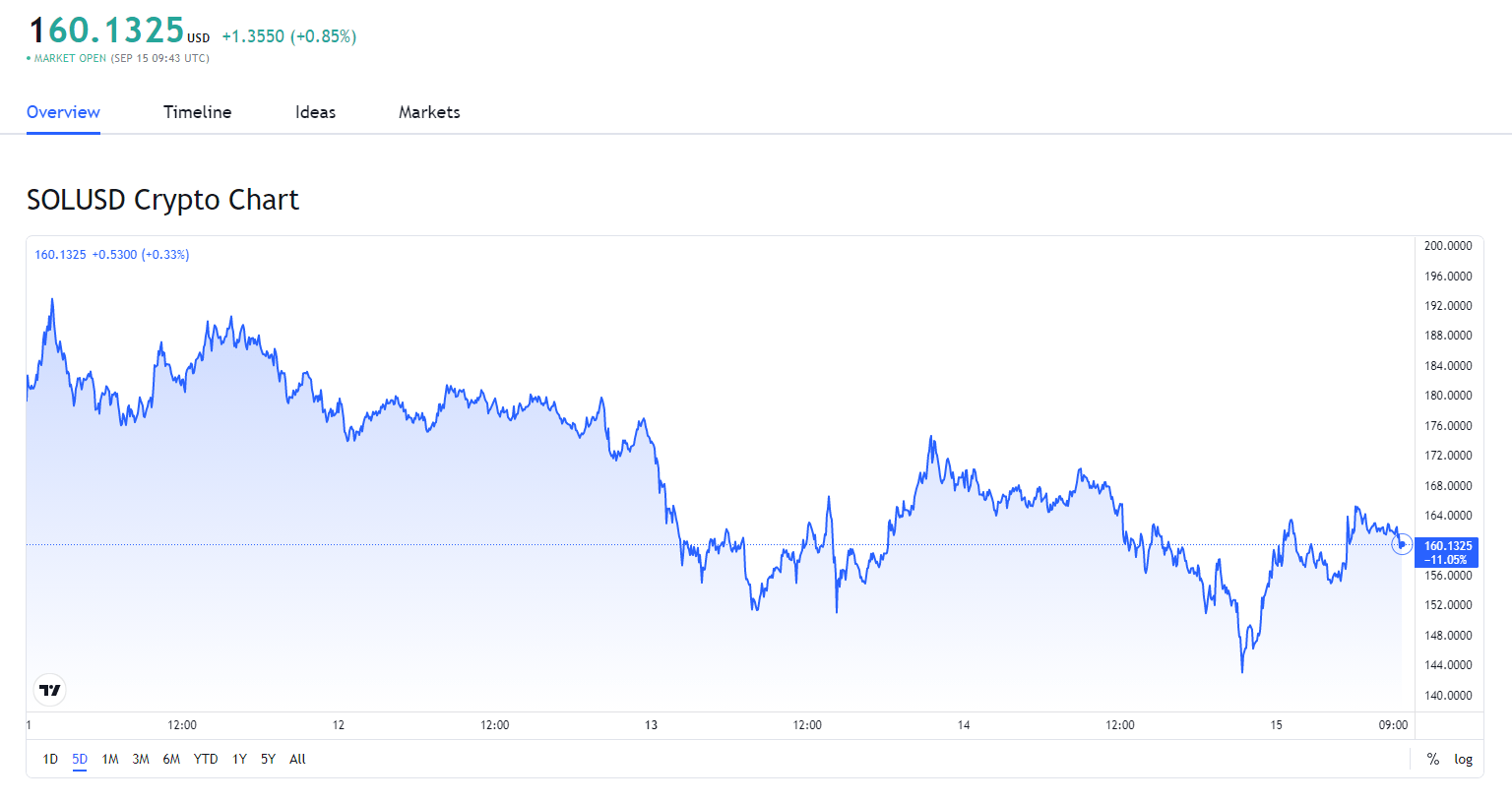Viewport: 1512px width, 803px height.
Task: Select the 5D timeframe toggle
Action: (79, 759)
